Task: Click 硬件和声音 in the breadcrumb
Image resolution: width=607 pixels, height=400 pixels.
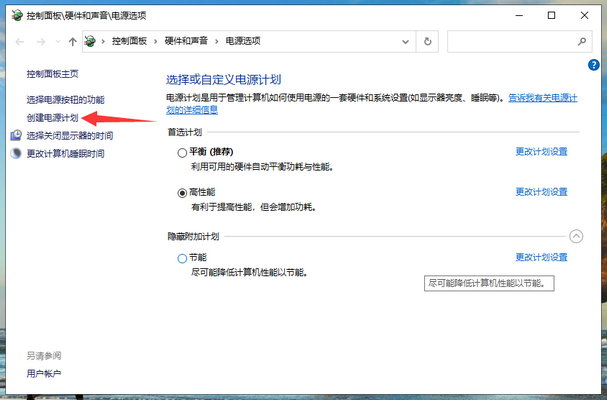Action: (186, 41)
